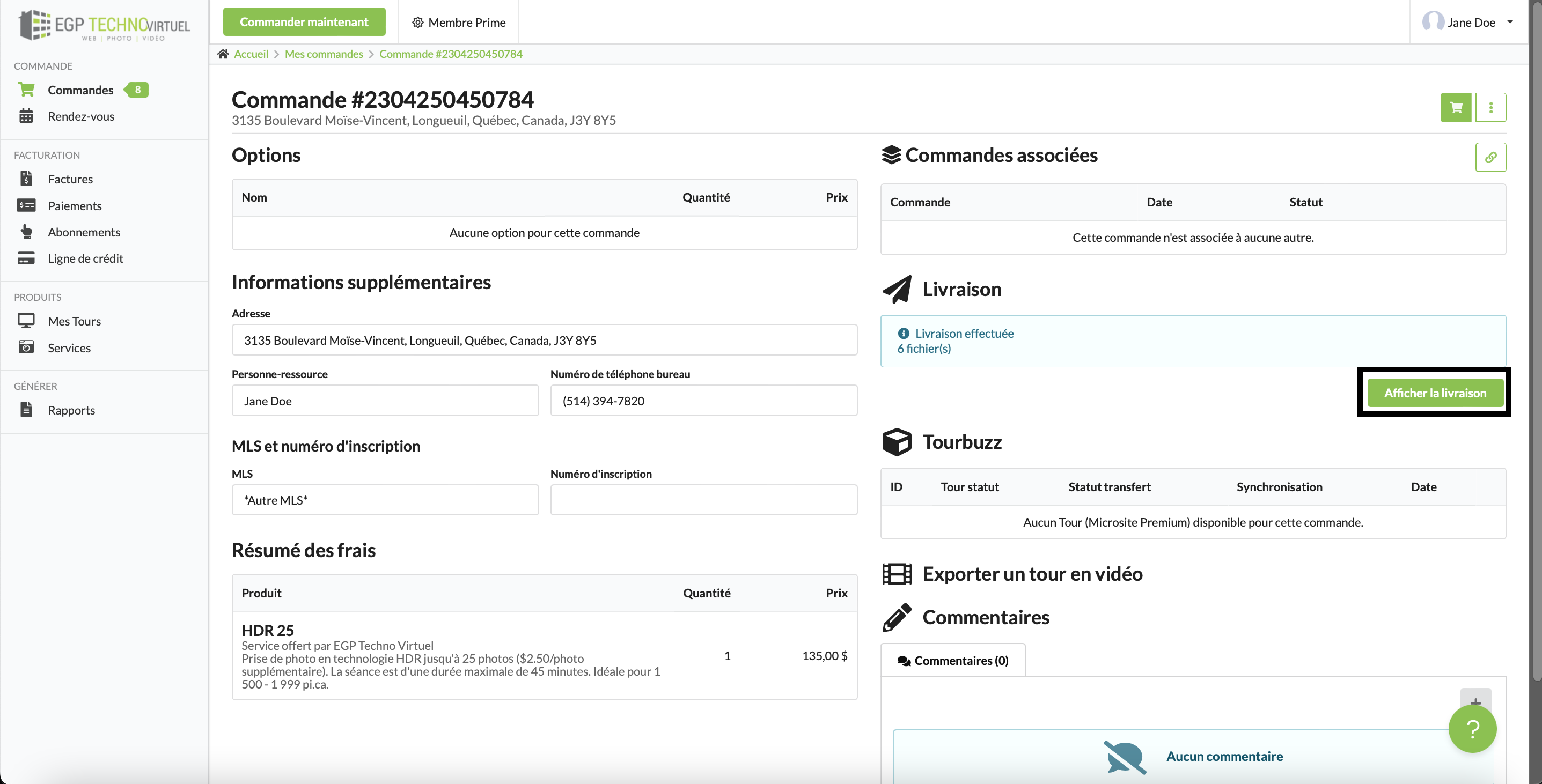Screen dimensions: 1542x784
Task: Follow the Mes commandes breadcrumb link
Action: (323, 54)
